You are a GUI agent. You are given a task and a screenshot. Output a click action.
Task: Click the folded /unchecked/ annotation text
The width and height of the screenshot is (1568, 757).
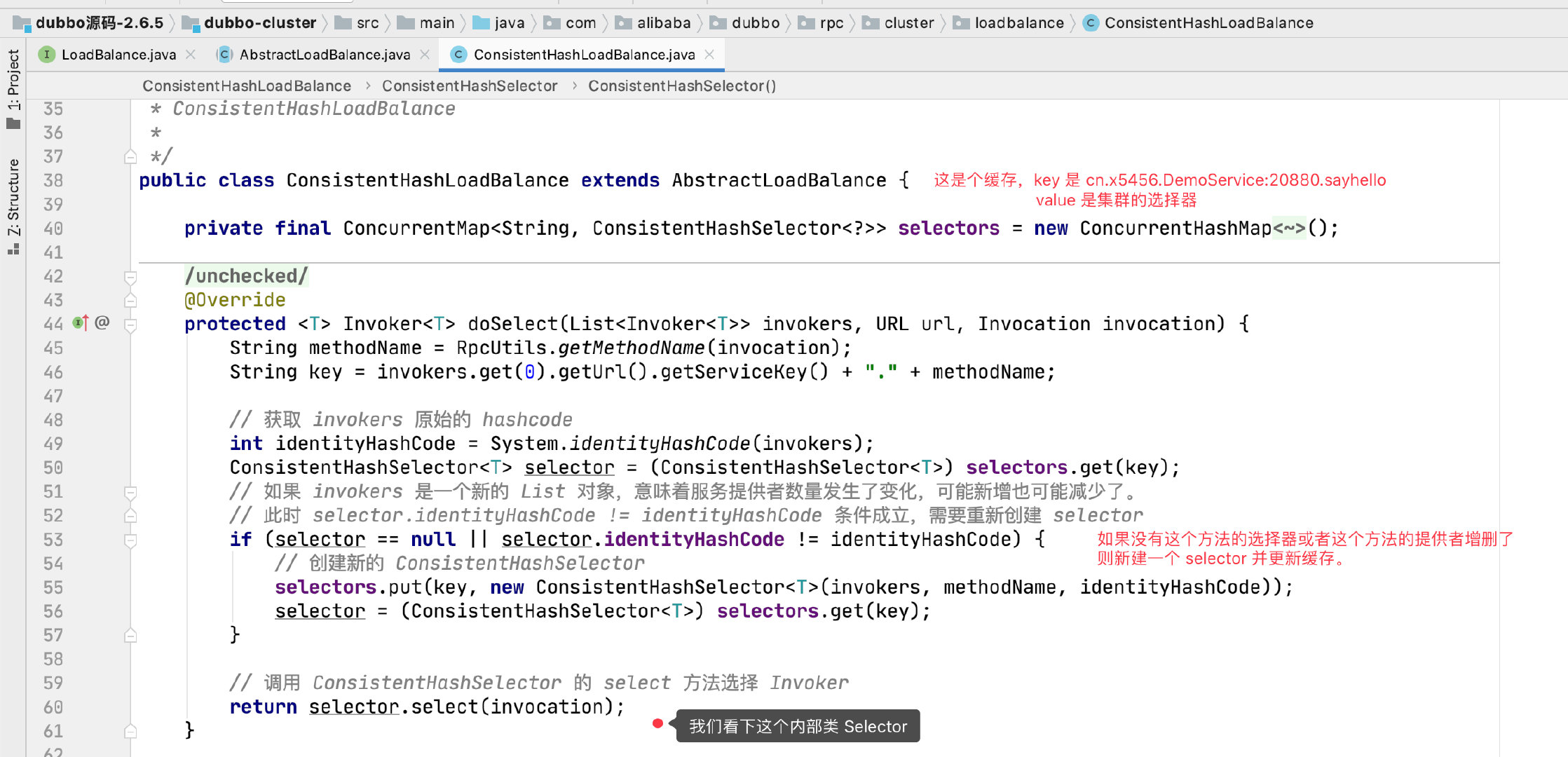tap(246, 276)
